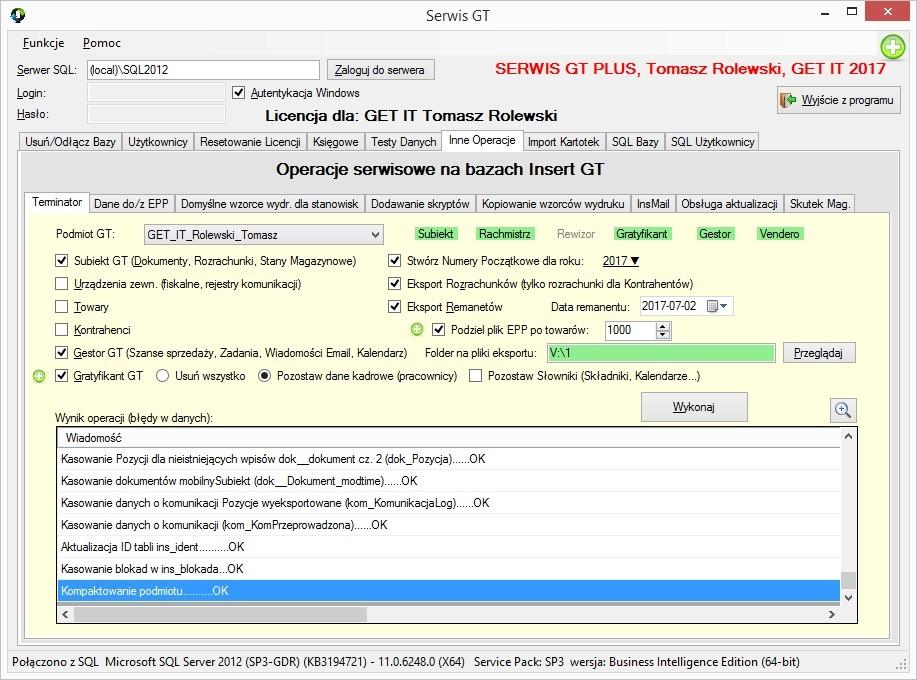
Task: Open SQL Użytkownicy tab
Action: [x=712, y=141]
